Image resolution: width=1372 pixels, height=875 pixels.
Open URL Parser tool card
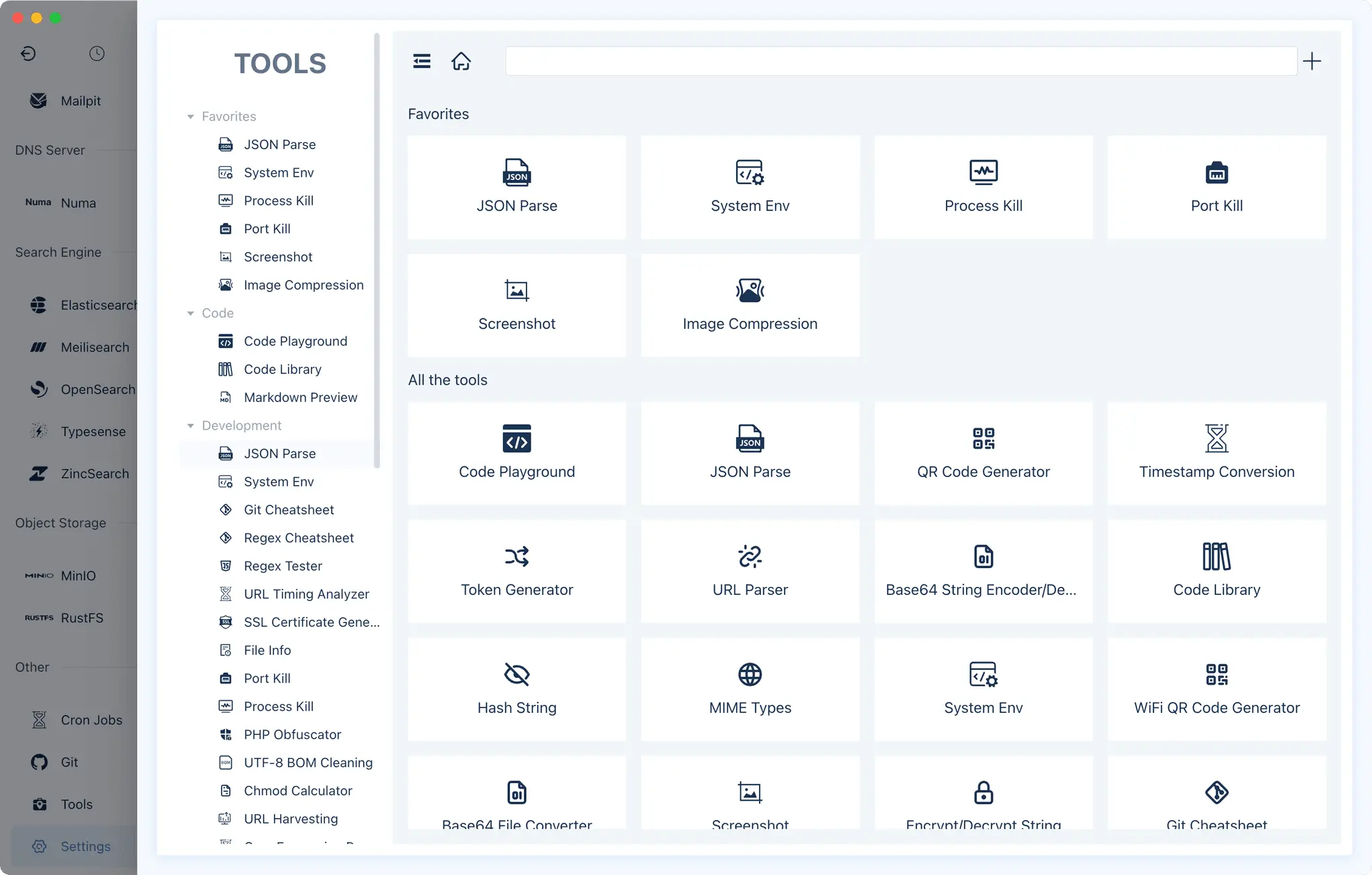pos(750,571)
